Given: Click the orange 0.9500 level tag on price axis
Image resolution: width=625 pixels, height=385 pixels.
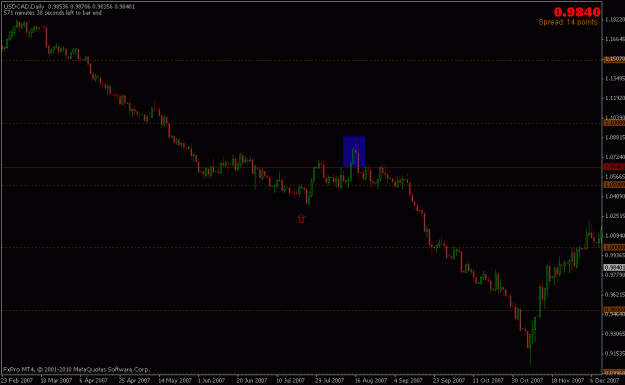Looking at the screenshot, I should tap(614, 310).
